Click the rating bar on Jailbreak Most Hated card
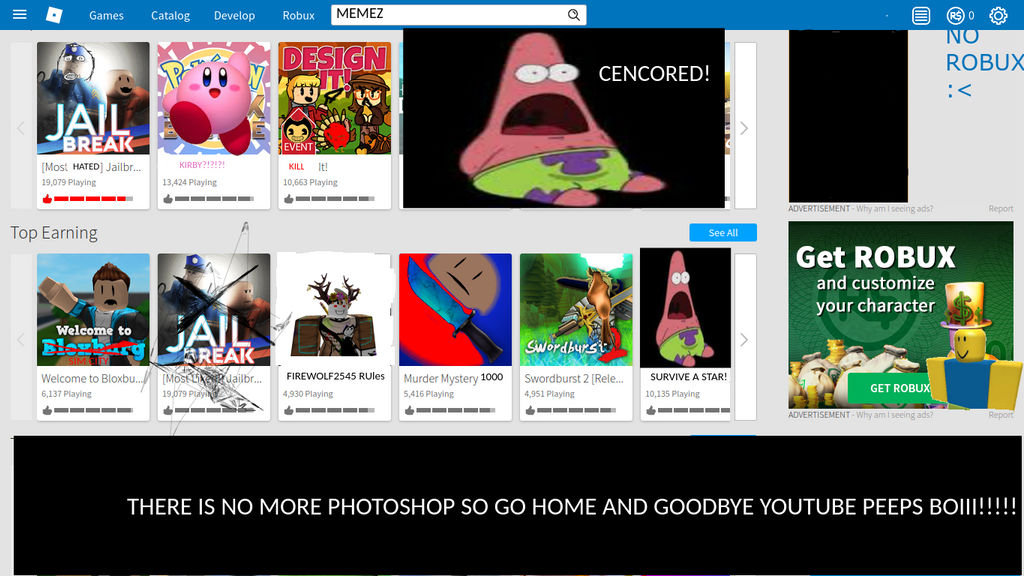 coord(93,199)
